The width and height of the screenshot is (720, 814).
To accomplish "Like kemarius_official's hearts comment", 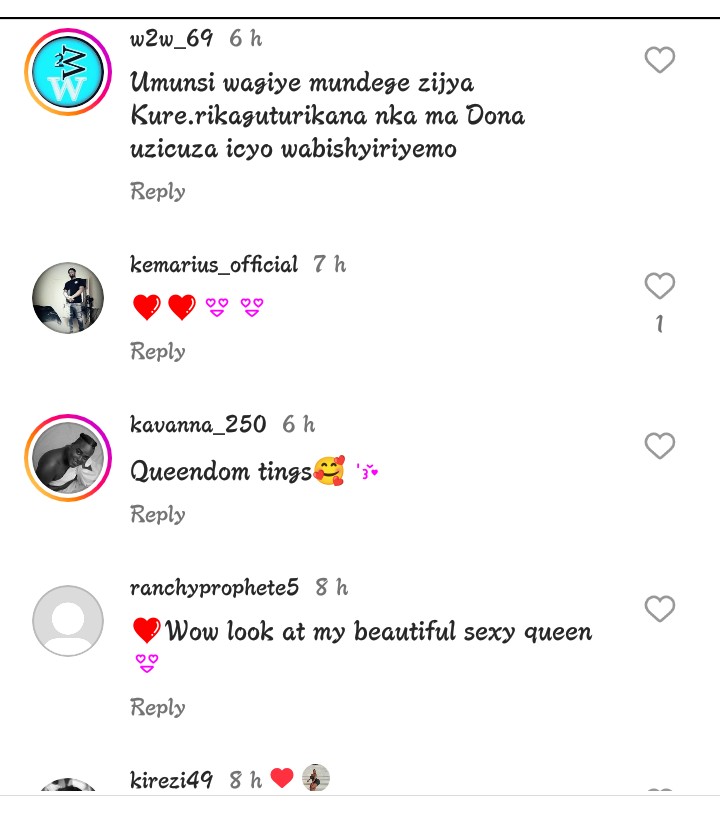I will point(660,286).
